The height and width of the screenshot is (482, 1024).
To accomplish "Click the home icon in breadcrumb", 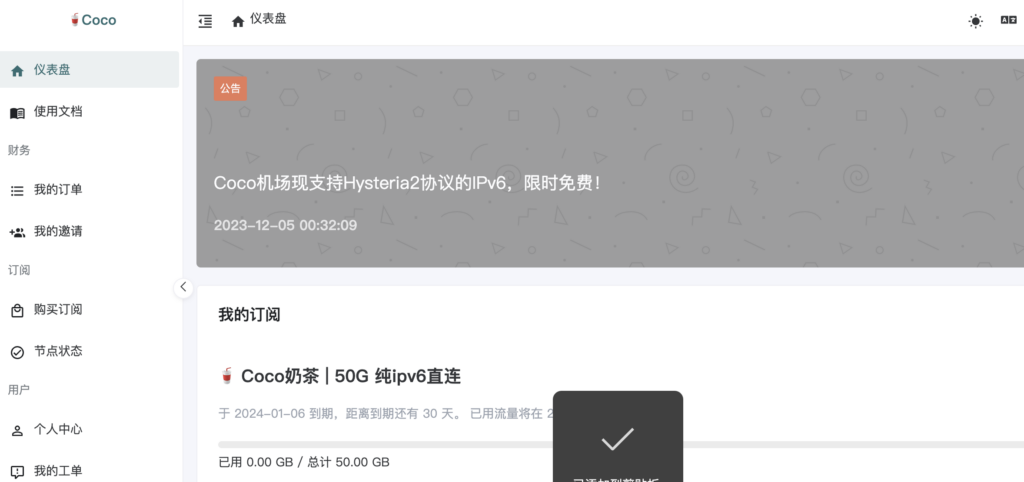I will (238, 21).
